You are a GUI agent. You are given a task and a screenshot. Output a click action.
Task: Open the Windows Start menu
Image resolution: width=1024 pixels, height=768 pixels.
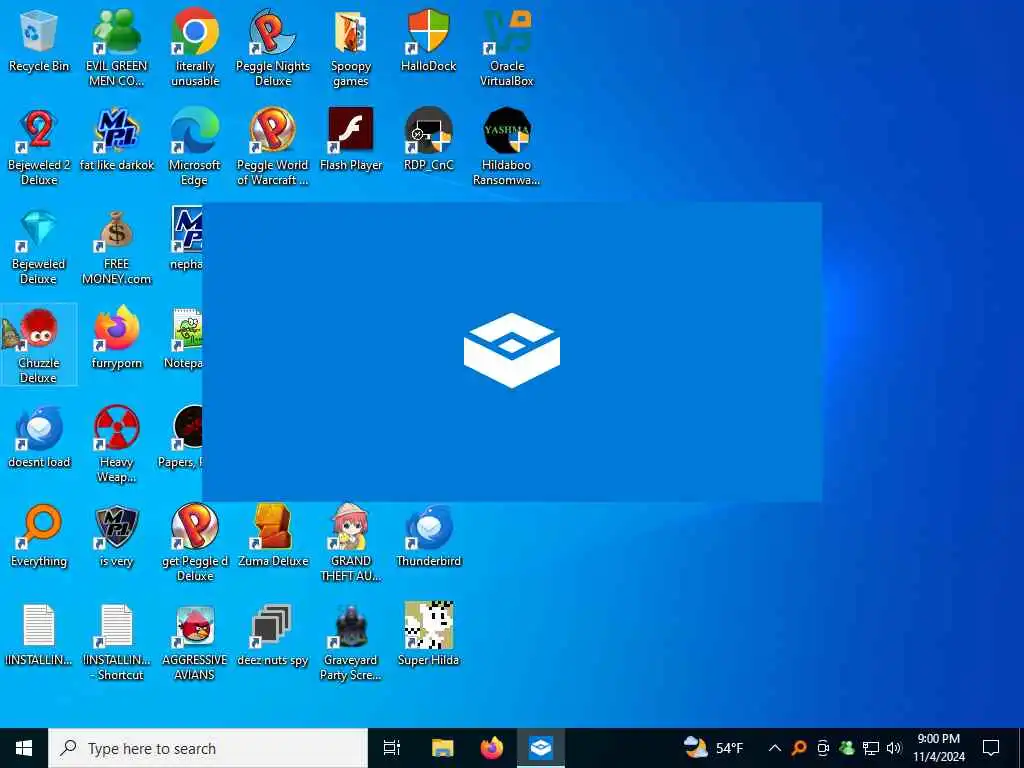(24, 748)
